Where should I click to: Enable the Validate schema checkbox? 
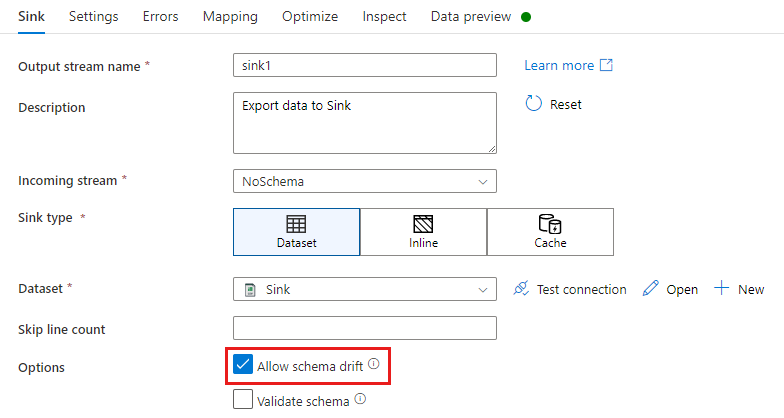[243, 400]
